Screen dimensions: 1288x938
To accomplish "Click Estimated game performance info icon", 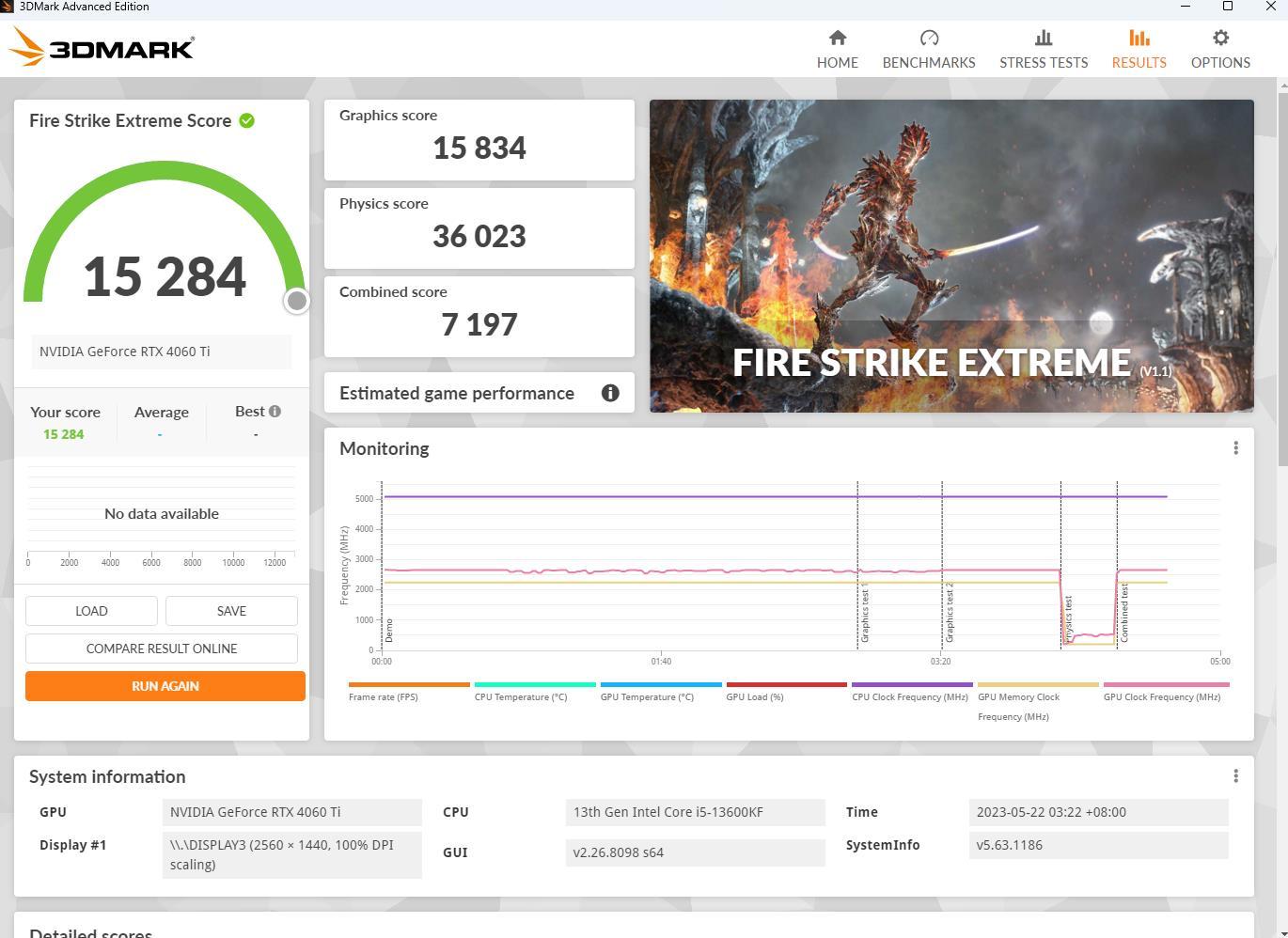I will coord(610,393).
